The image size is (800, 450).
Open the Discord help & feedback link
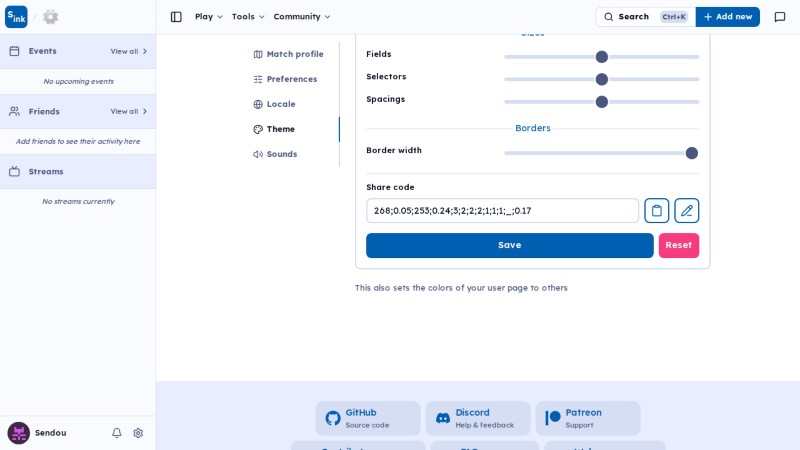478,418
